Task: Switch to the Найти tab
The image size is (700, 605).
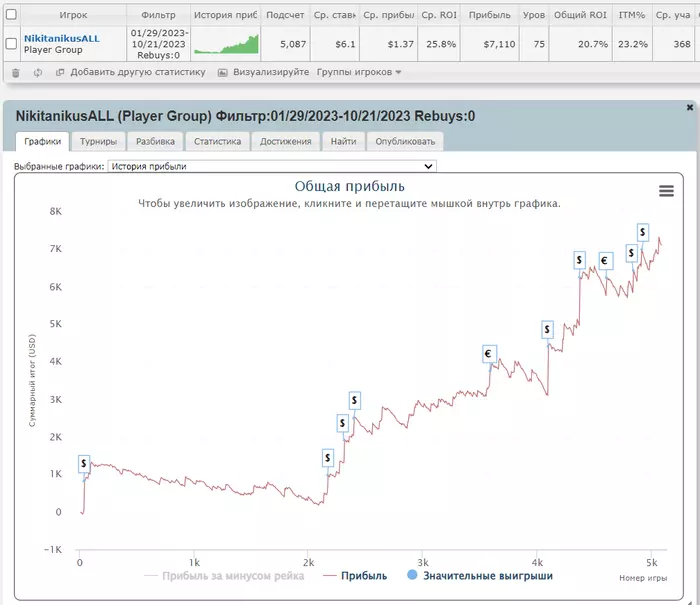Action: point(343,142)
